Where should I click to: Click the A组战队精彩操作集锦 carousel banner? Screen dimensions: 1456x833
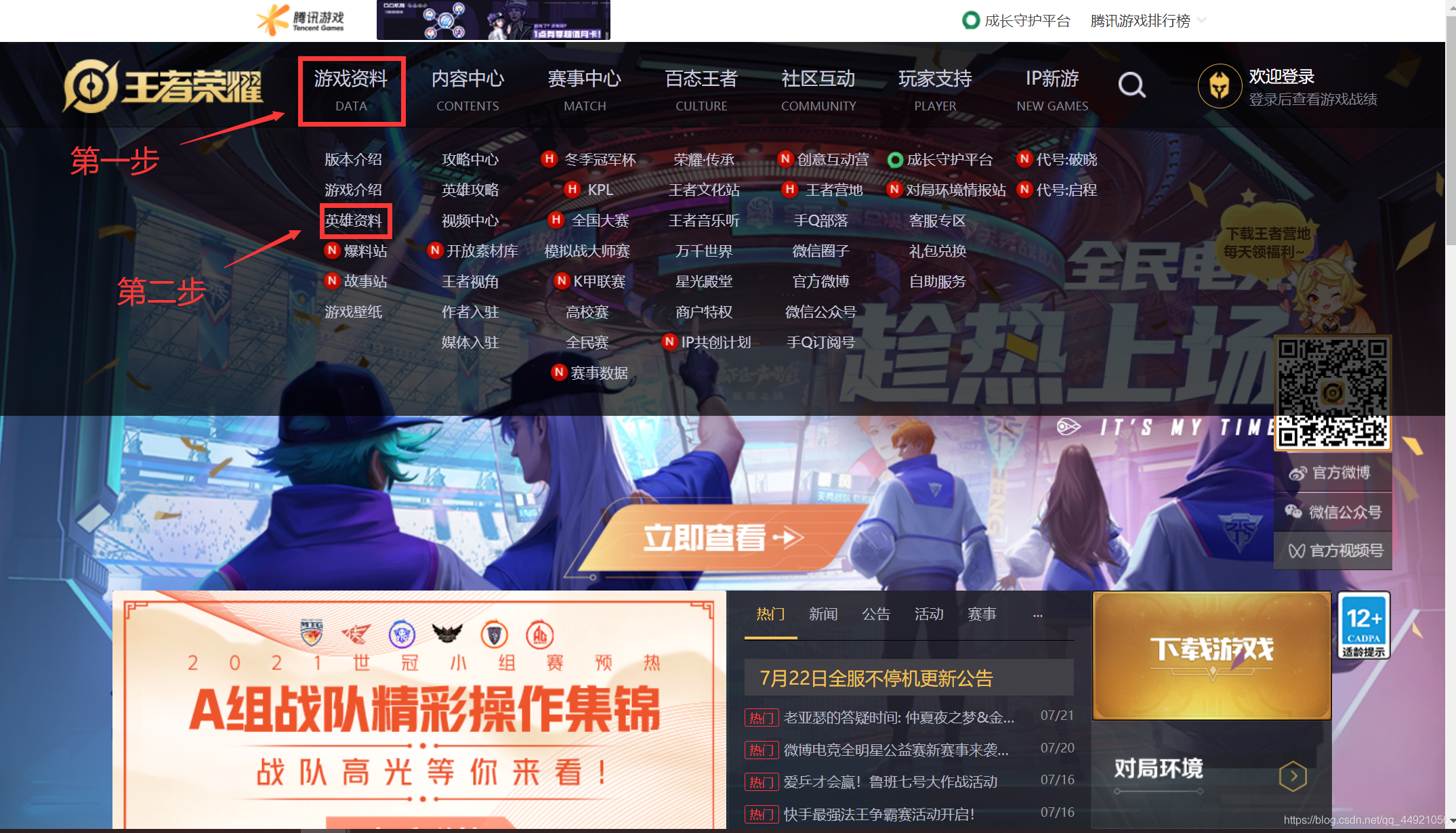pos(419,710)
